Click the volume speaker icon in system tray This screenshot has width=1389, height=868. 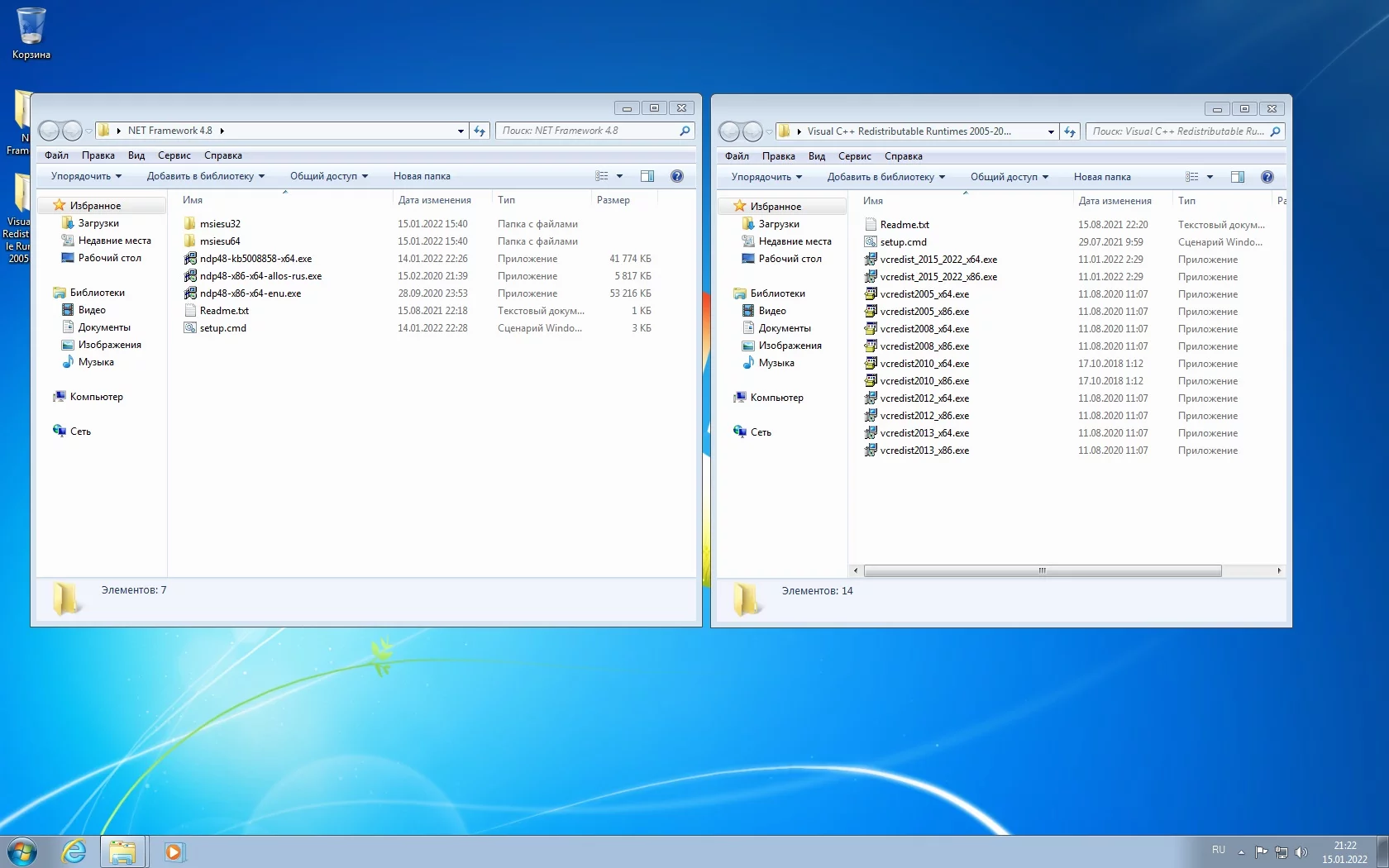pos(1301,852)
